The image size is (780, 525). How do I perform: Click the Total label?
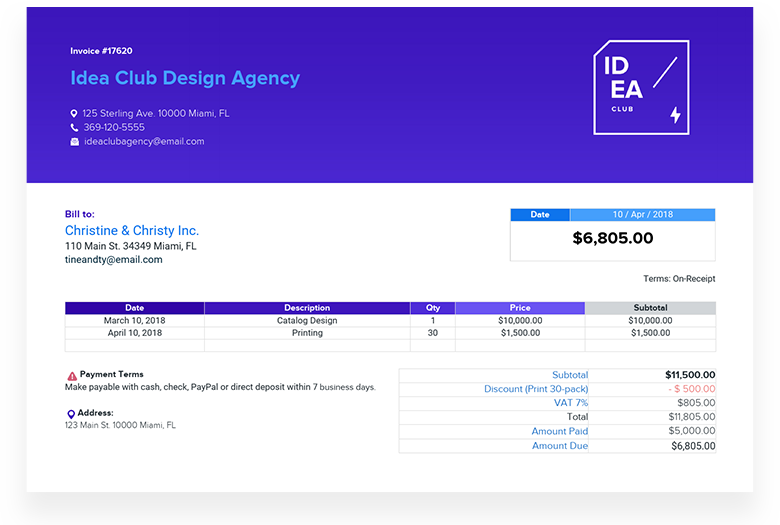[577, 417]
